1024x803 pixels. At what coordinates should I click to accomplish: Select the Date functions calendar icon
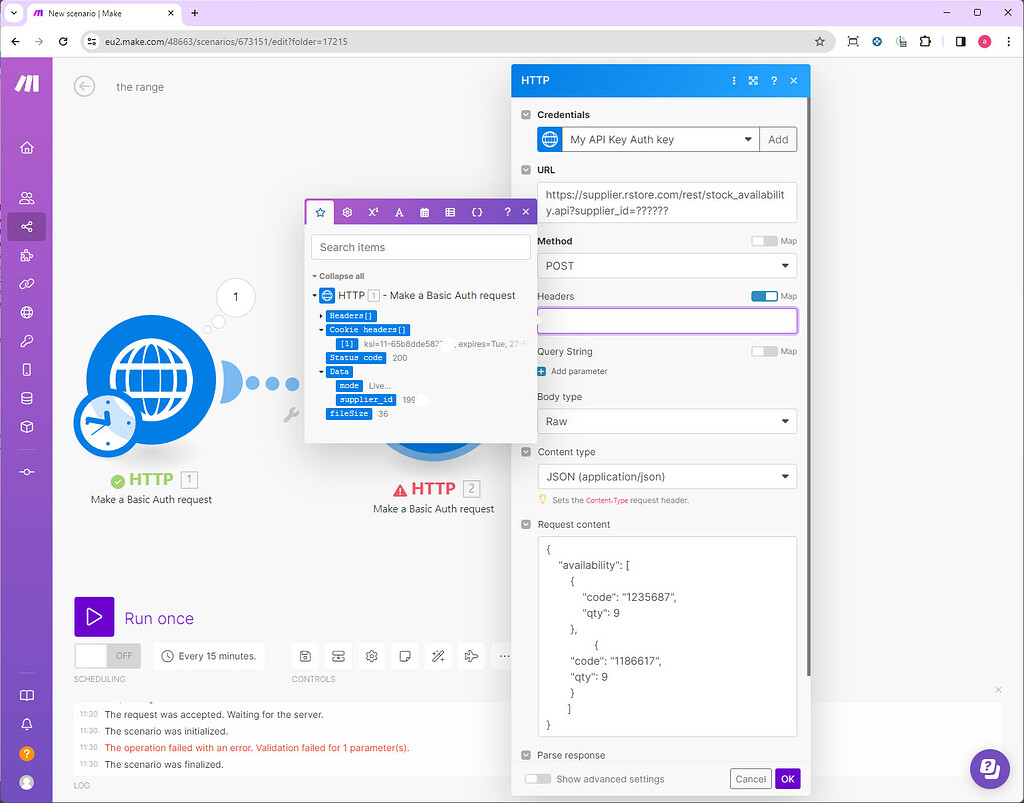coord(425,212)
